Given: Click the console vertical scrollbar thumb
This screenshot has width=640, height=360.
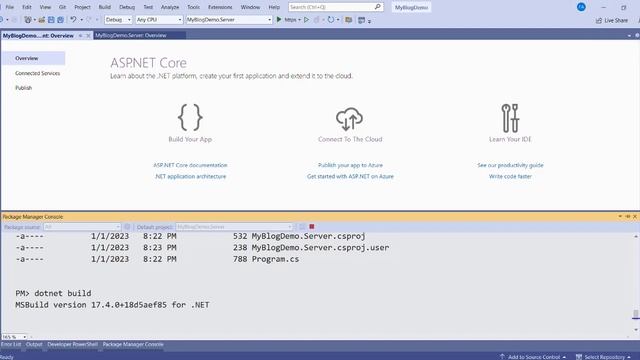Looking at the screenshot, I should (x=636, y=314).
